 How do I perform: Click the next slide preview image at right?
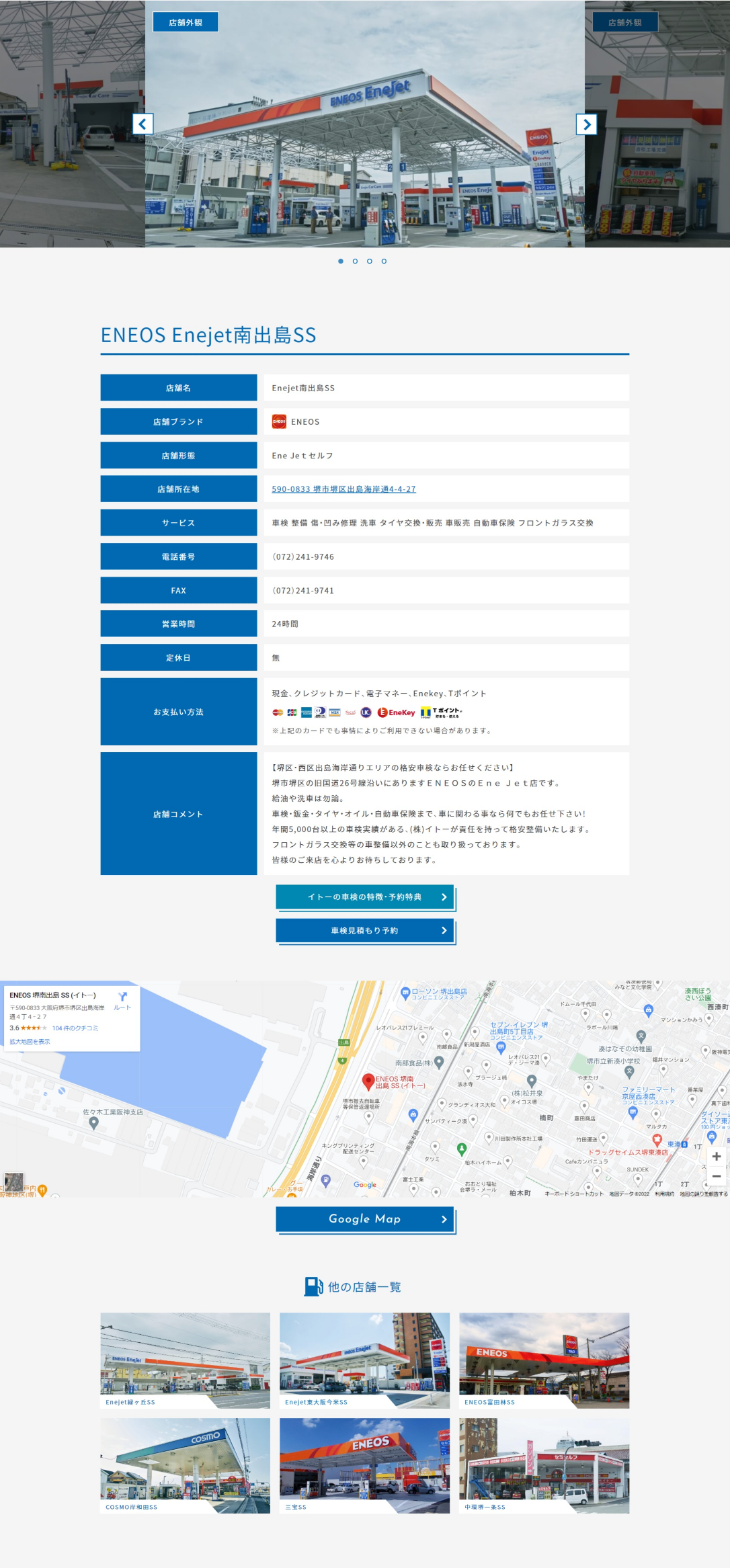pyautogui.click(x=657, y=124)
